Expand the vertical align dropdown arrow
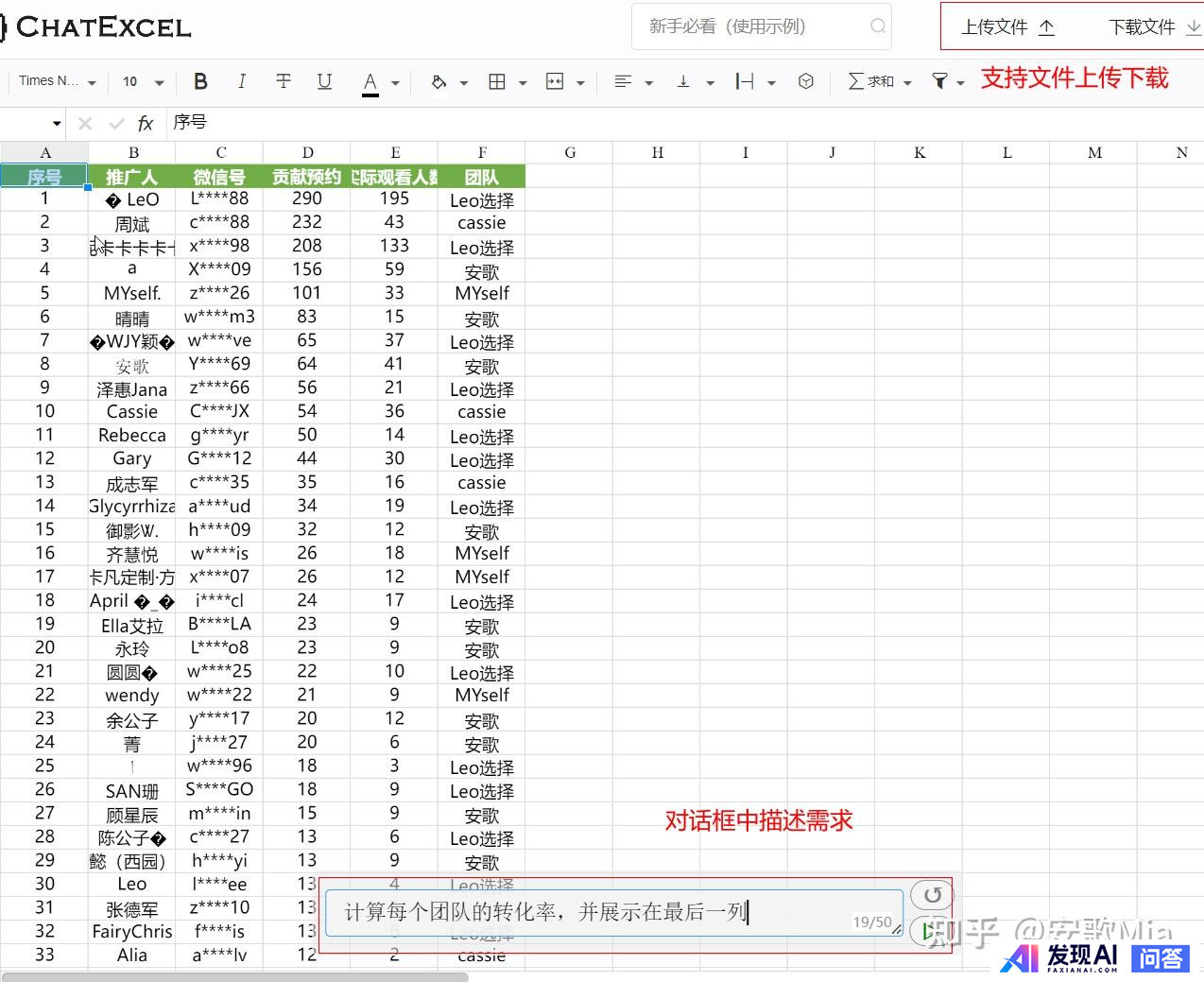The width and height of the screenshot is (1204, 982). 711,83
